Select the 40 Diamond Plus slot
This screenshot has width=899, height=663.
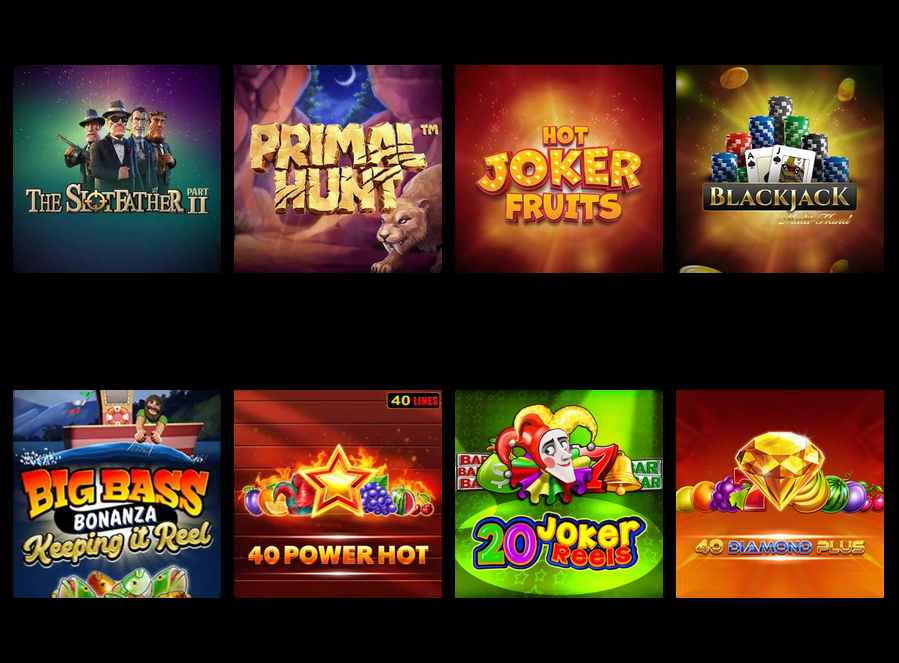click(x=780, y=494)
